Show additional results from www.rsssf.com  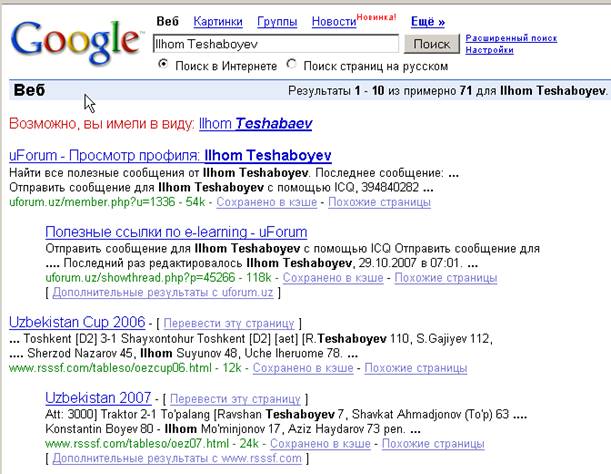click(x=176, y=459)
